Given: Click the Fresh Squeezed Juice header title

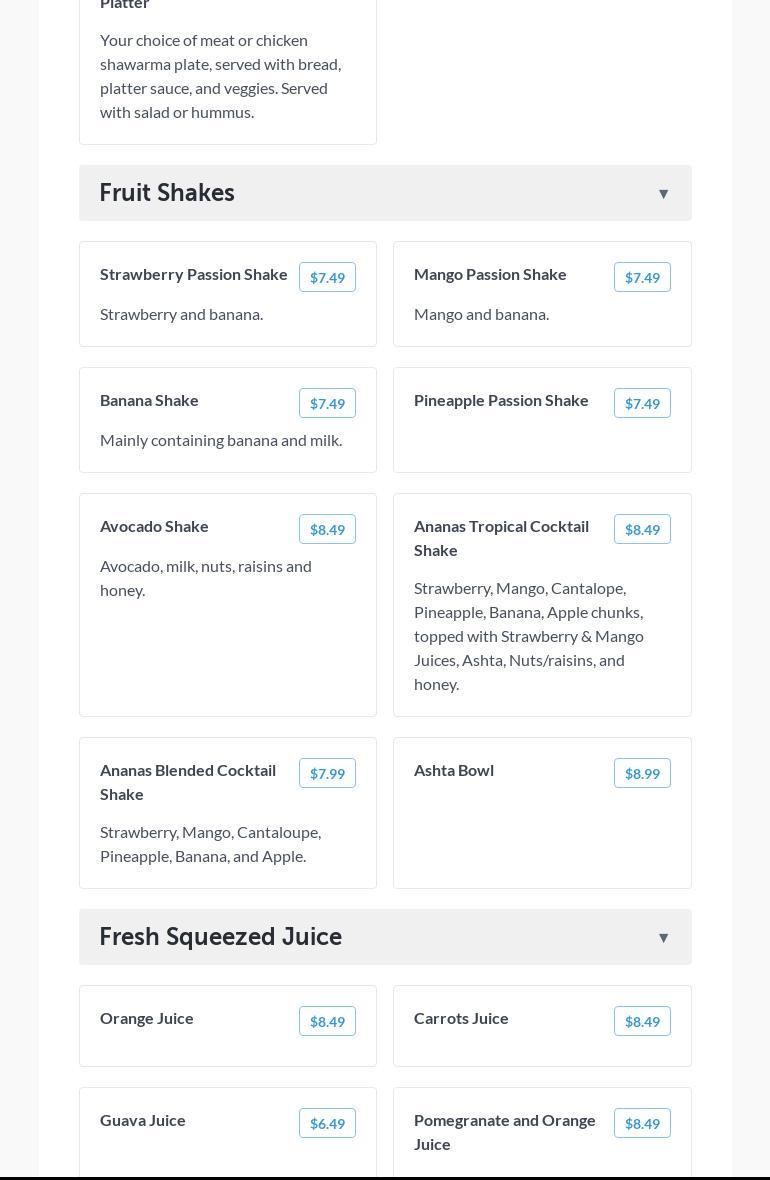Looking at the screenshot, I should pos(221,937).
